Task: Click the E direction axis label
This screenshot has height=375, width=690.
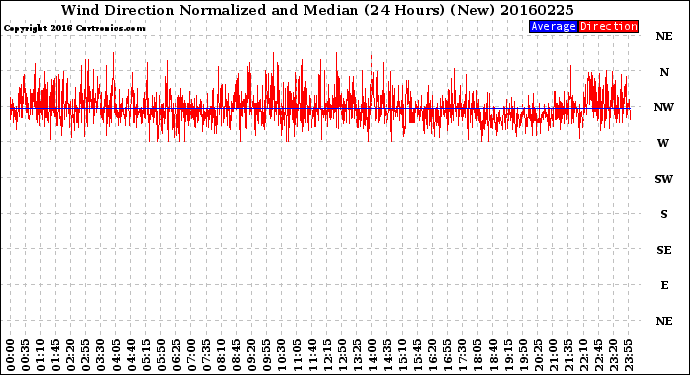Action: [664, 285]
